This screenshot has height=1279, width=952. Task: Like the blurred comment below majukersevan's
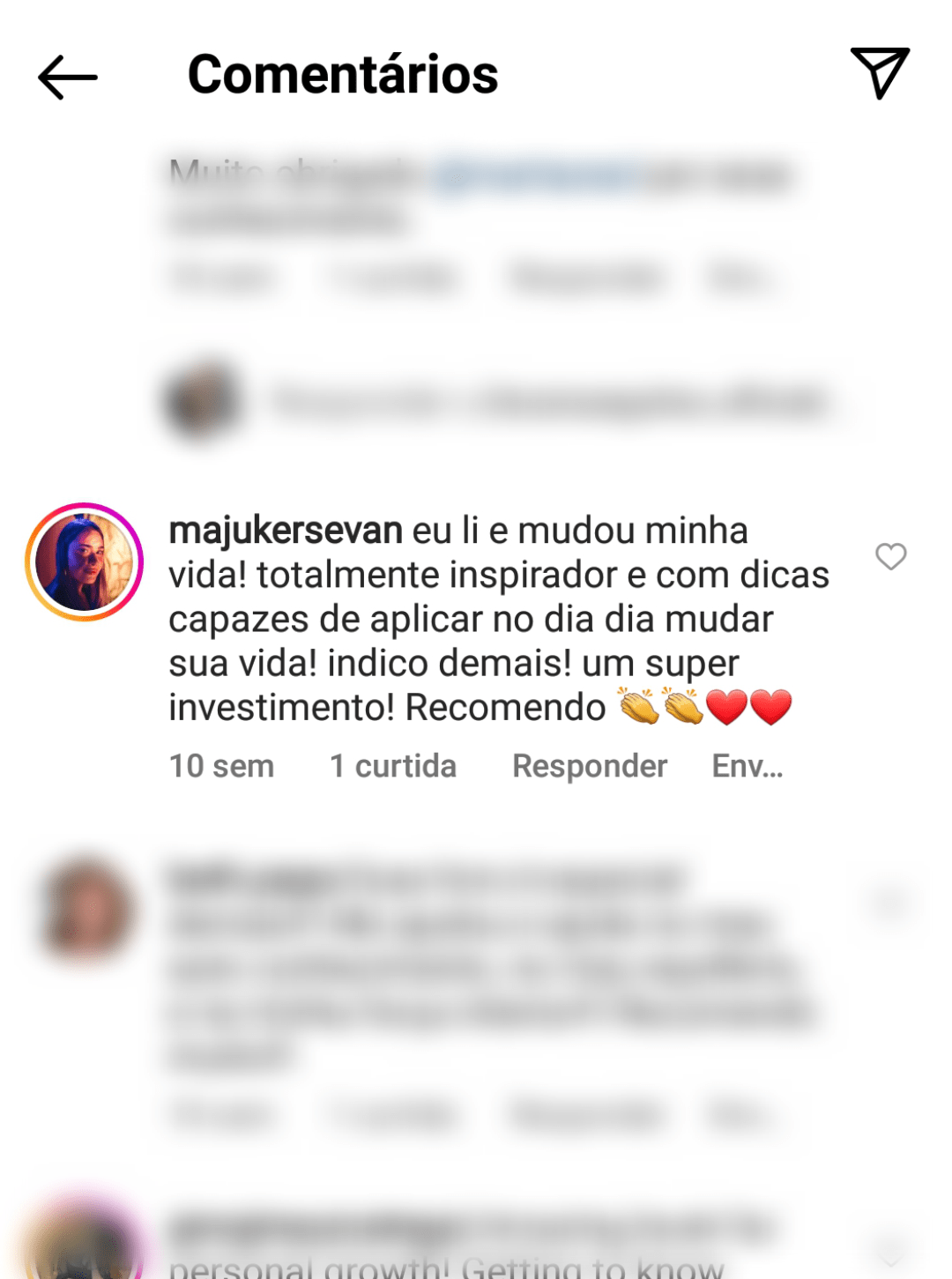point(889,901)
